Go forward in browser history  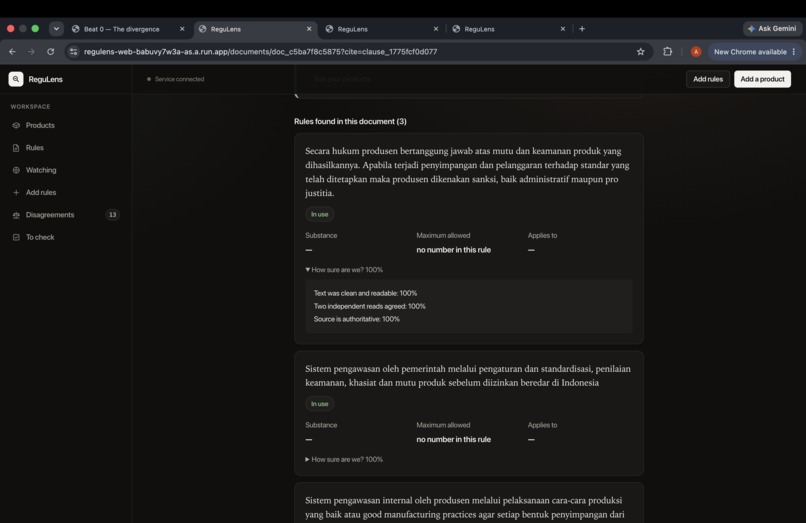(x=31, y=51)
